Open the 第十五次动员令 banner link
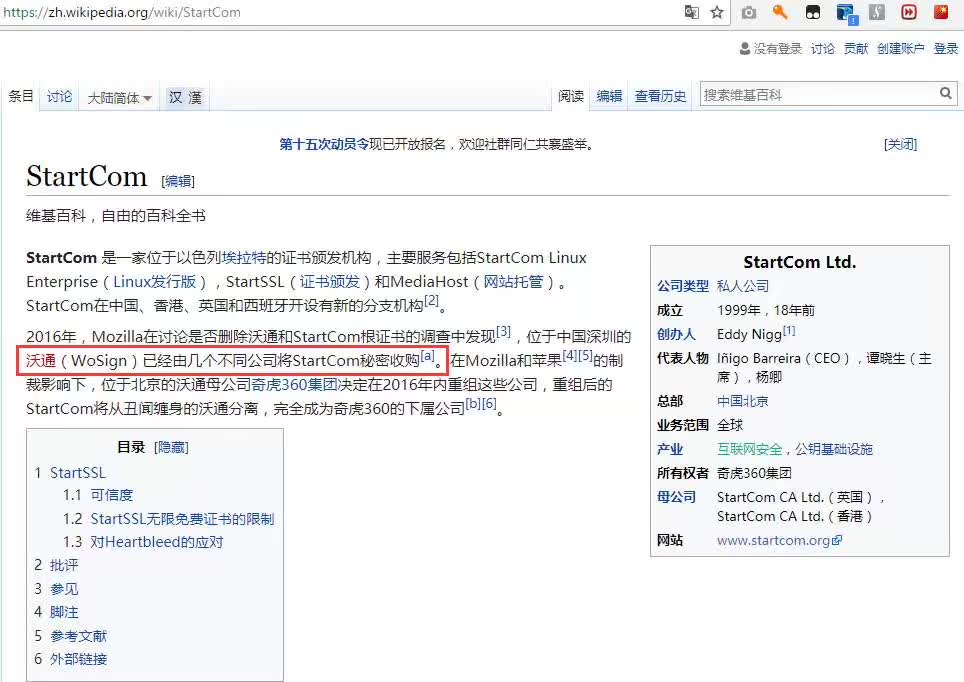The image size is (964, 682). point(324,145)
